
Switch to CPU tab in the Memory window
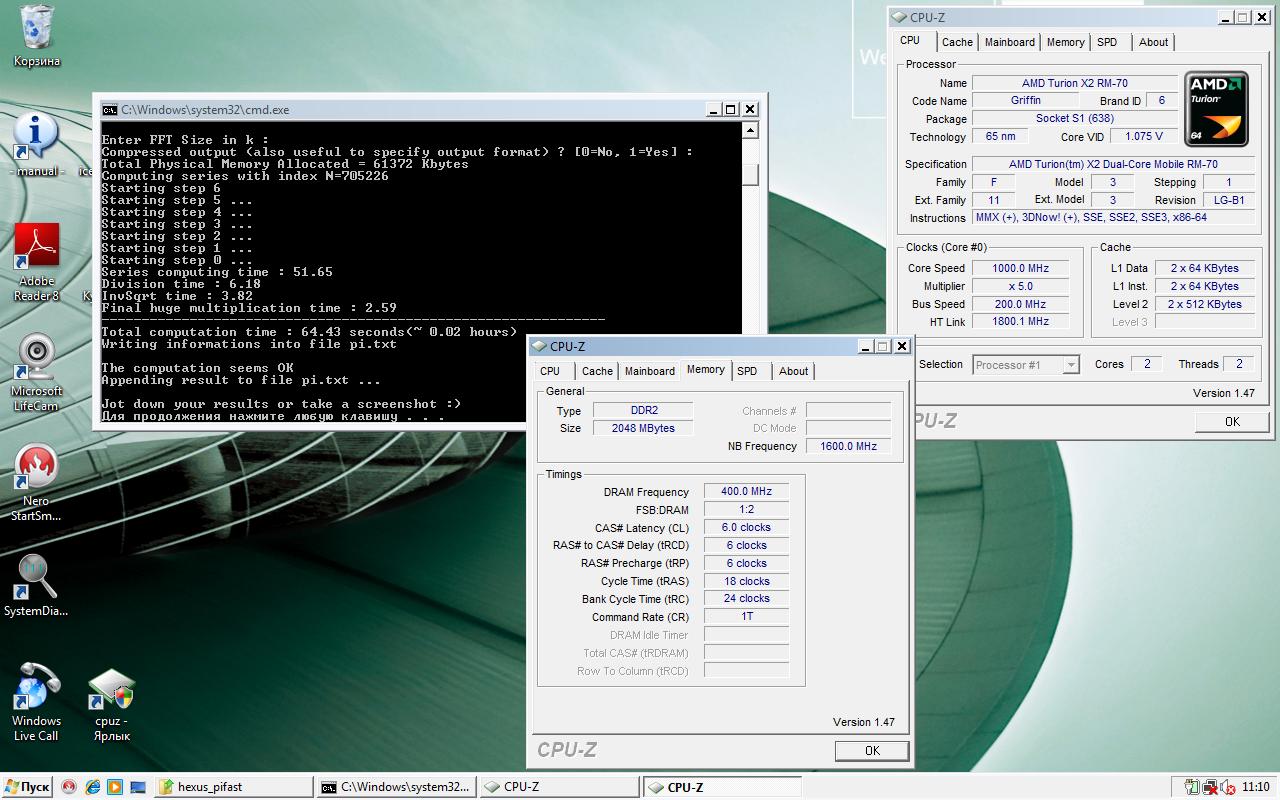coord(550,371)
